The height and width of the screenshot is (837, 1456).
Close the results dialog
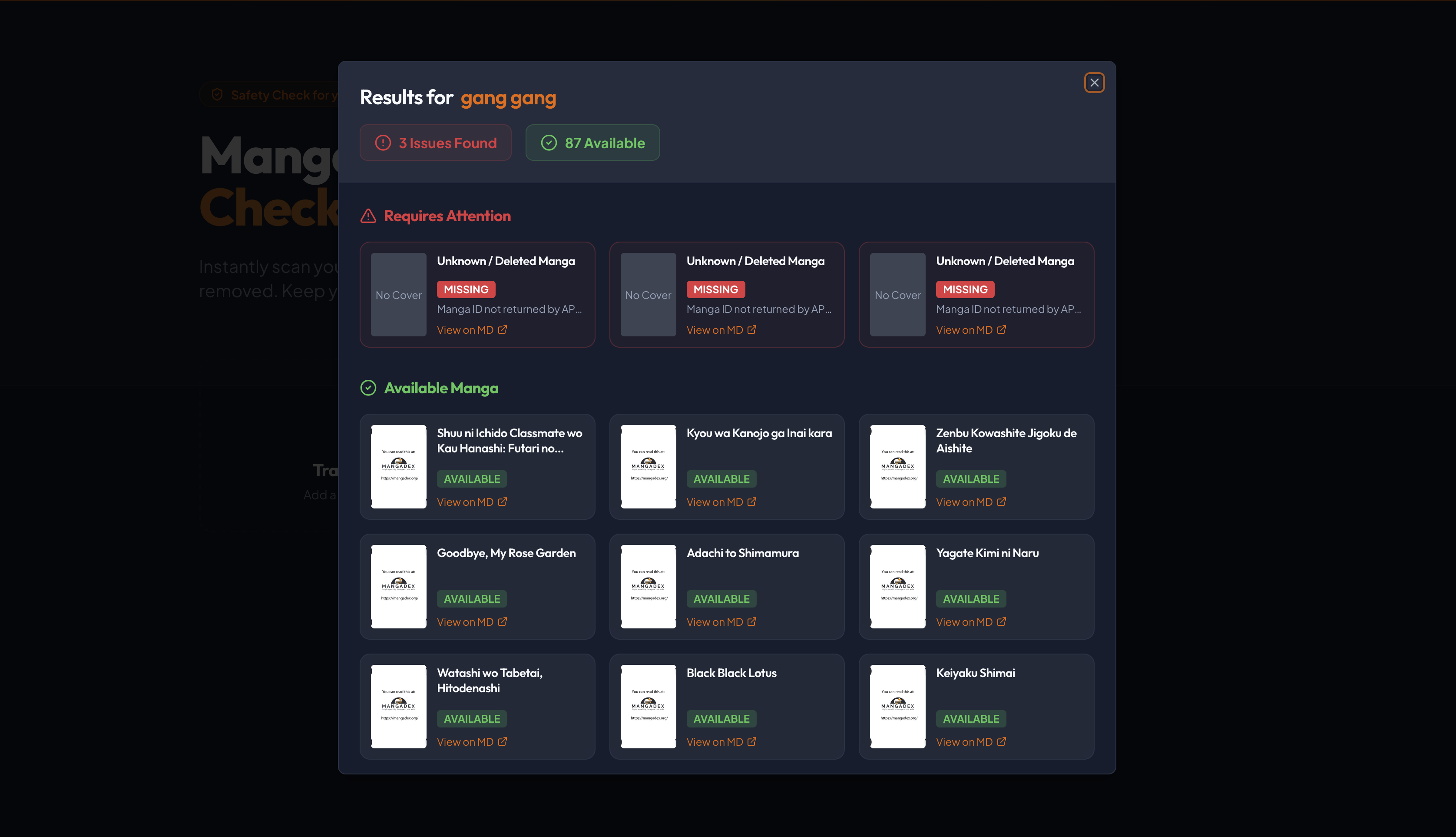click(x=1094, y=83)
